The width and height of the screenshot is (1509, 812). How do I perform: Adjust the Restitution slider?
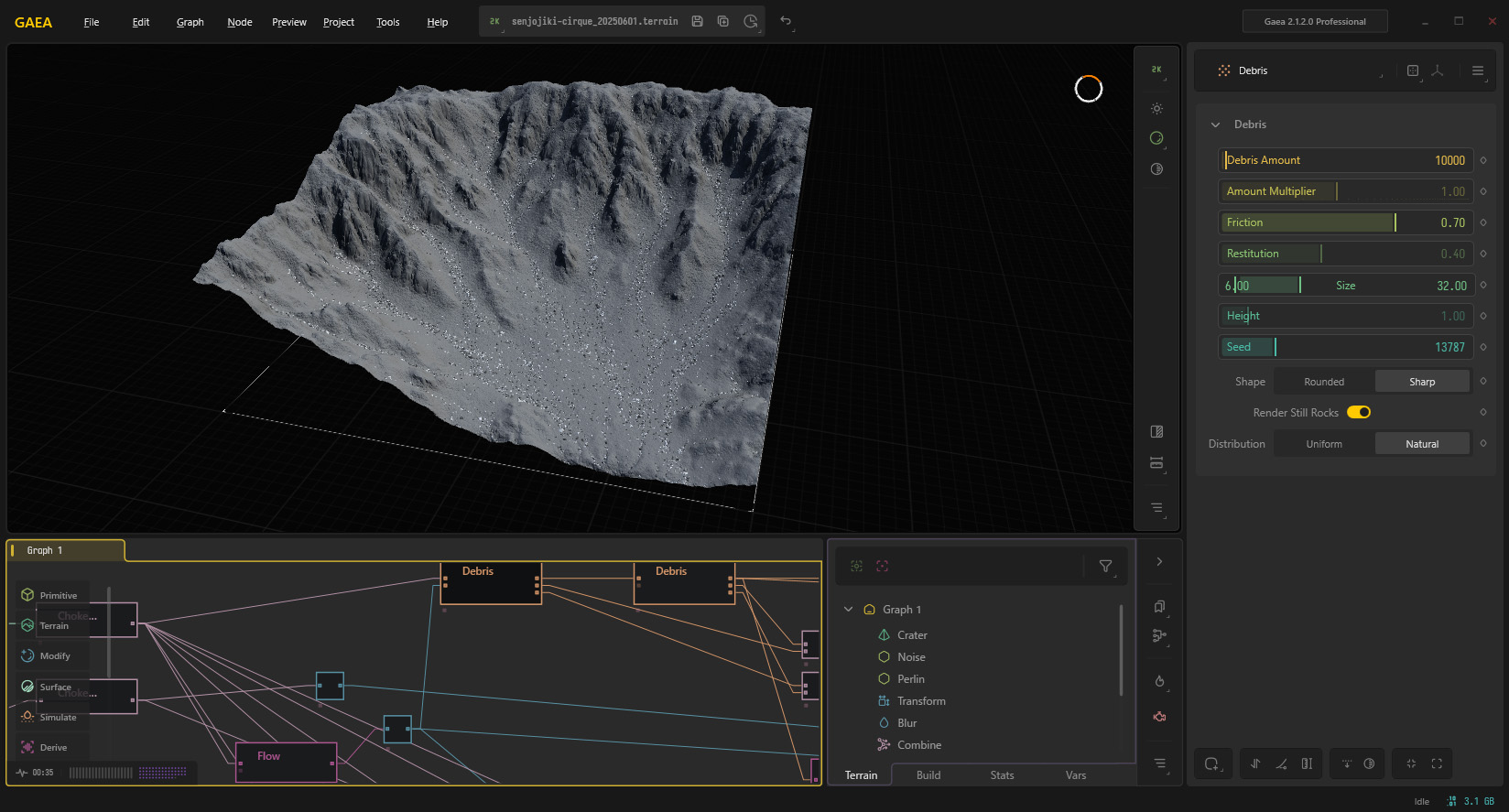tap(1346, 254)
